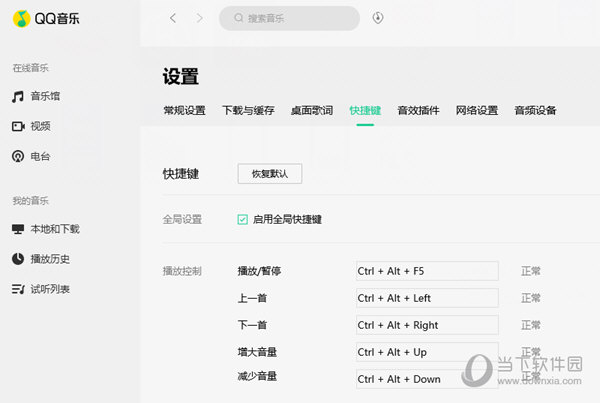
Task: Open 试听列表 playlist icon
Action: [18, 289]
